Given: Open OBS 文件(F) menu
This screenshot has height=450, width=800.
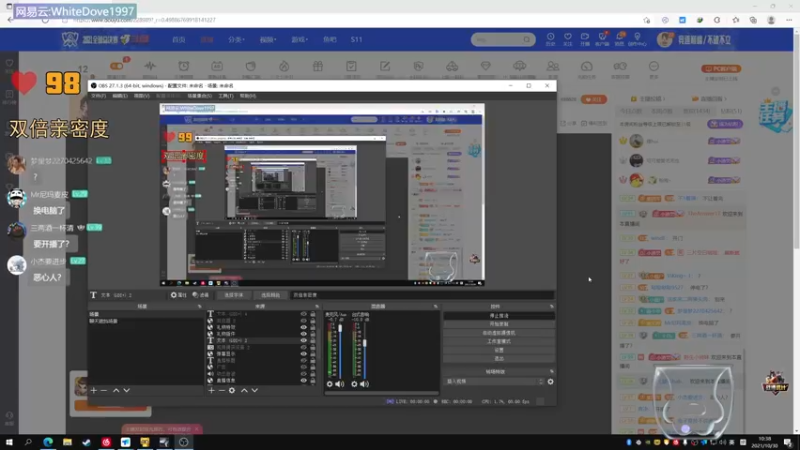Looking at the screenshot, I should point(98,96).
